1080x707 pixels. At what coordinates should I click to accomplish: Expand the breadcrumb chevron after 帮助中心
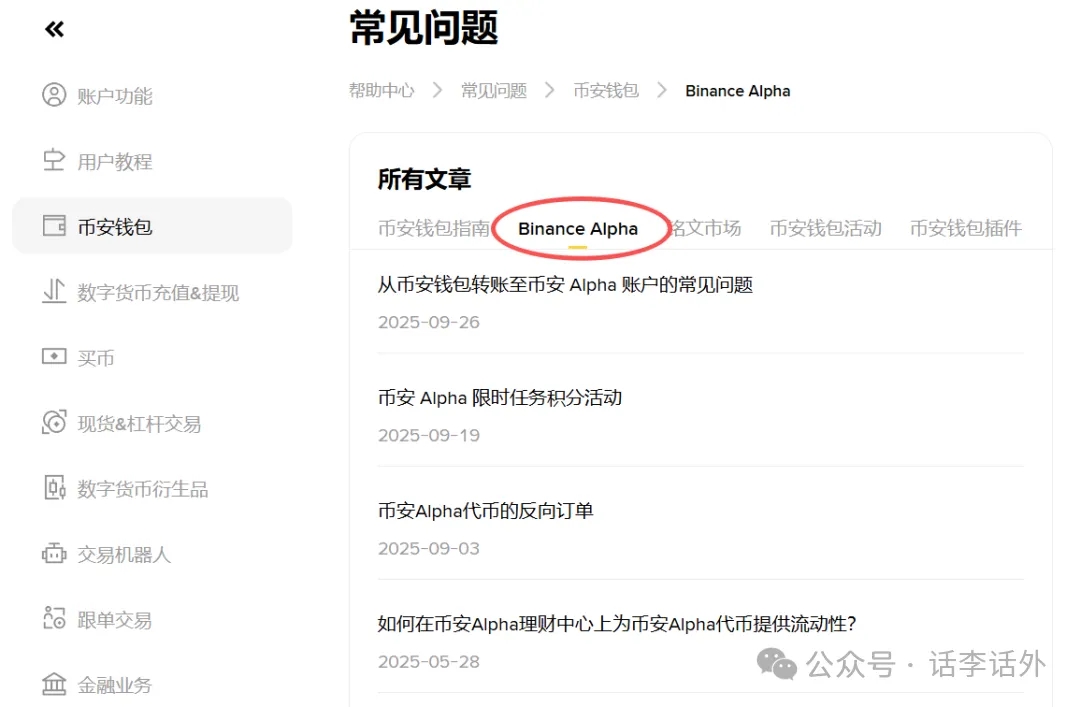pyautogui.click(x=436, y=90)
